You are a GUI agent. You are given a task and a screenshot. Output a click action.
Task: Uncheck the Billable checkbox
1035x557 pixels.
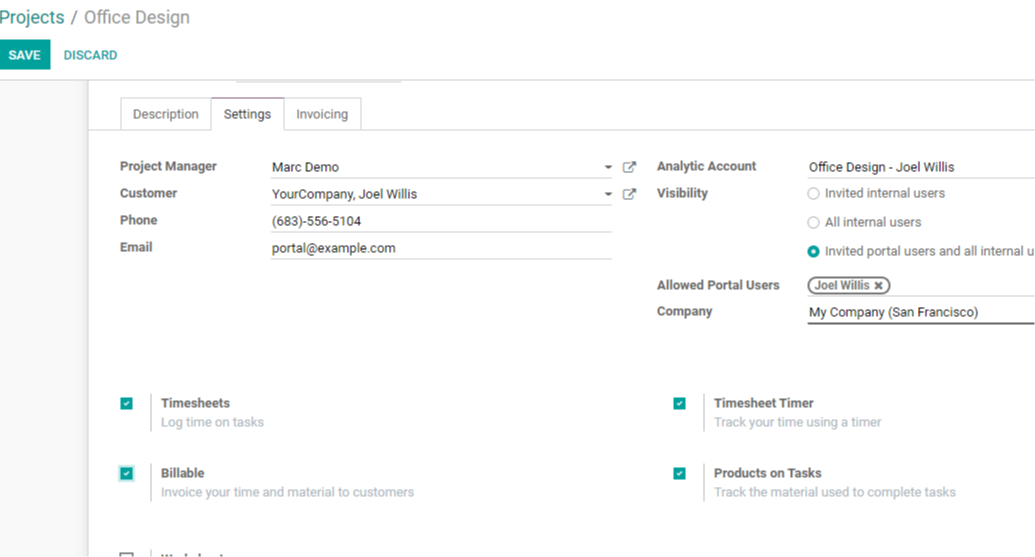tap(127, 473)
